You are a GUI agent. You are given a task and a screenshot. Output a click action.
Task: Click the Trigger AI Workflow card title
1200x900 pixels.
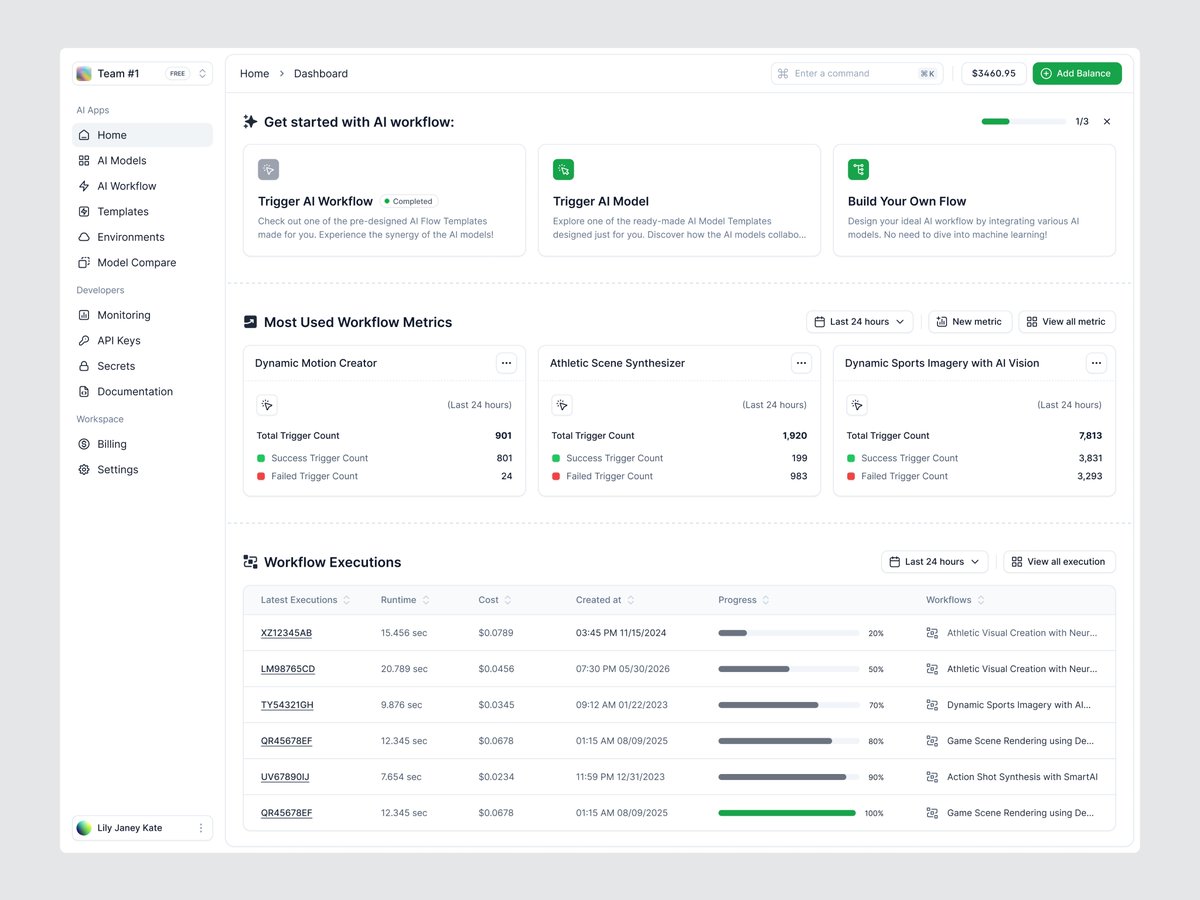pos(315,201)
